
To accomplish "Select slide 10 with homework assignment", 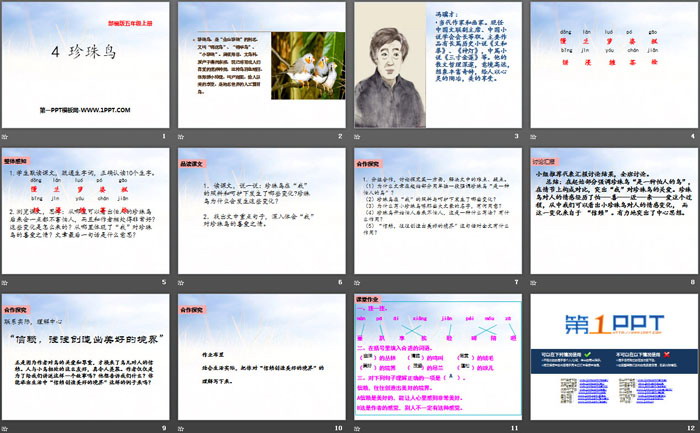I will click(x=262, y=357).
